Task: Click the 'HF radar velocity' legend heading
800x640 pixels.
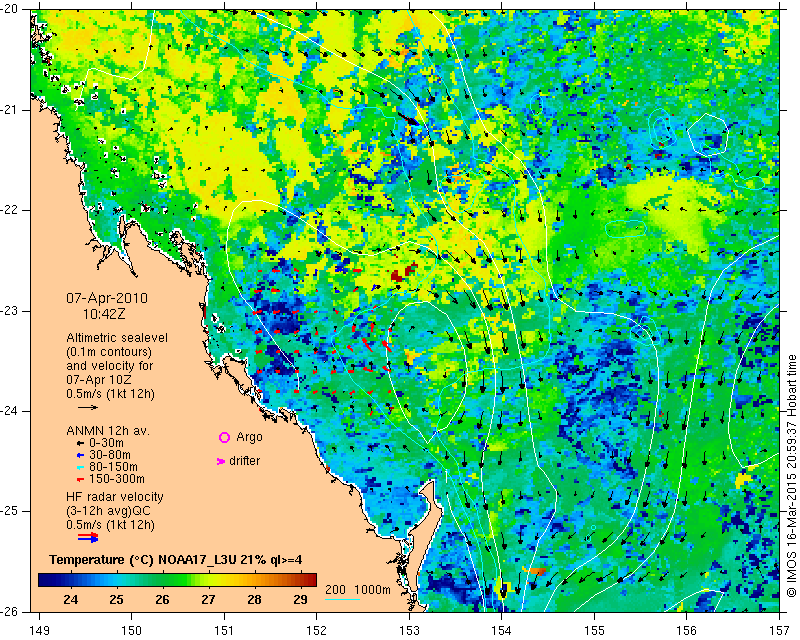Action: point(115,497)
